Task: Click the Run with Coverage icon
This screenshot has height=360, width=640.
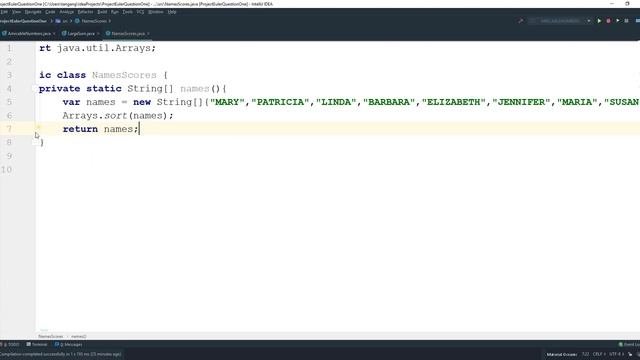Action: pyautogui.click(x=618, y=21)
